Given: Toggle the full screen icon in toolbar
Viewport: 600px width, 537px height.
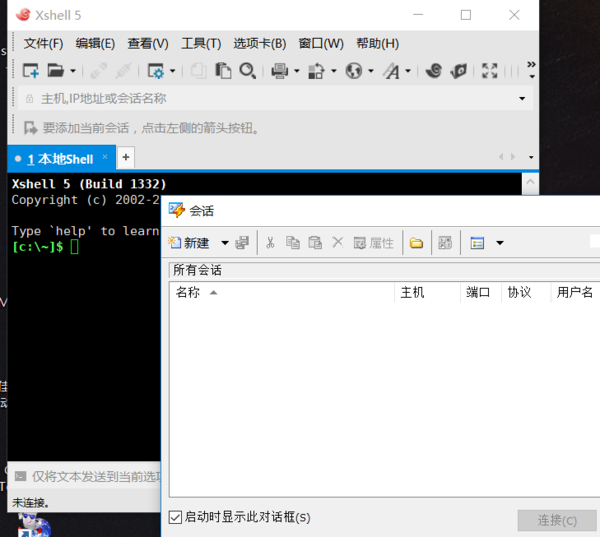Looking at the screenshot, I should tap(490, 71).
